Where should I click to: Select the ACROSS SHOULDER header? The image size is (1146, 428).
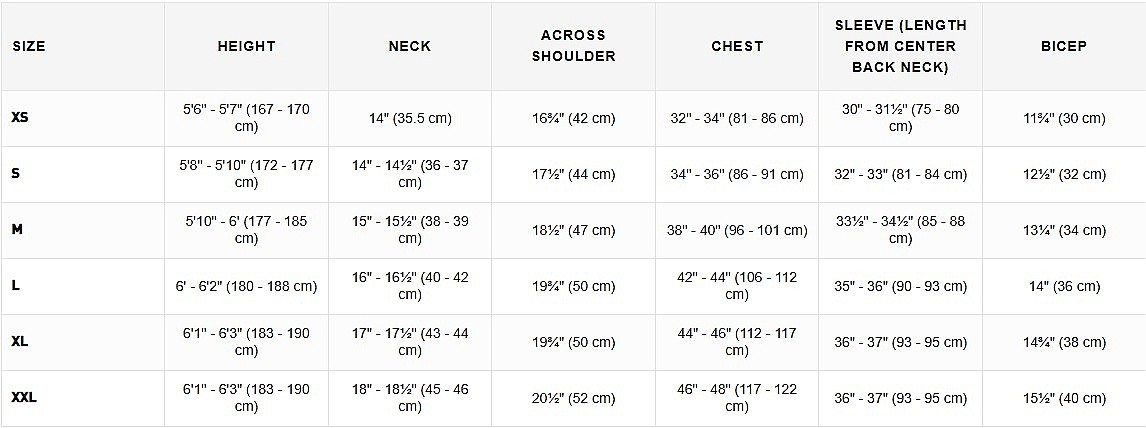[x=574, y=46]
